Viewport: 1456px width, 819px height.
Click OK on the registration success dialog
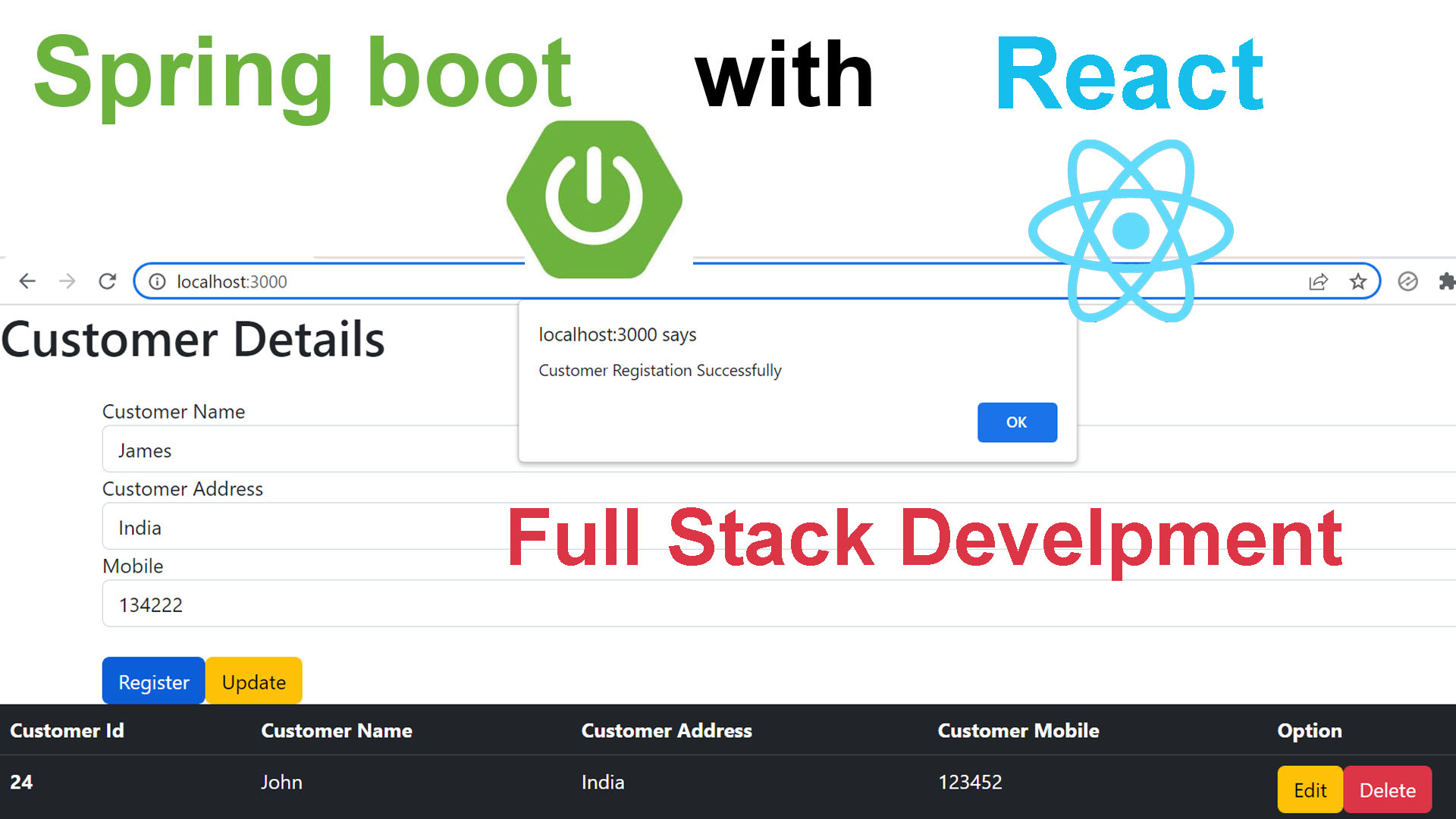(x=1017, y=422)
